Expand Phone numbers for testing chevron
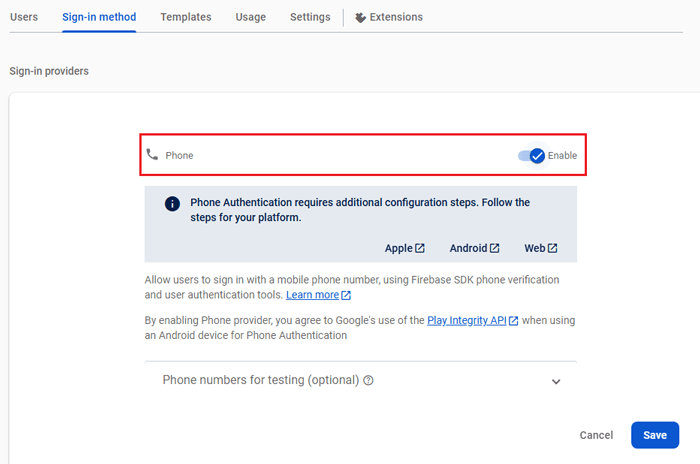Screen dimensions: 700x464 pos(556,381)
